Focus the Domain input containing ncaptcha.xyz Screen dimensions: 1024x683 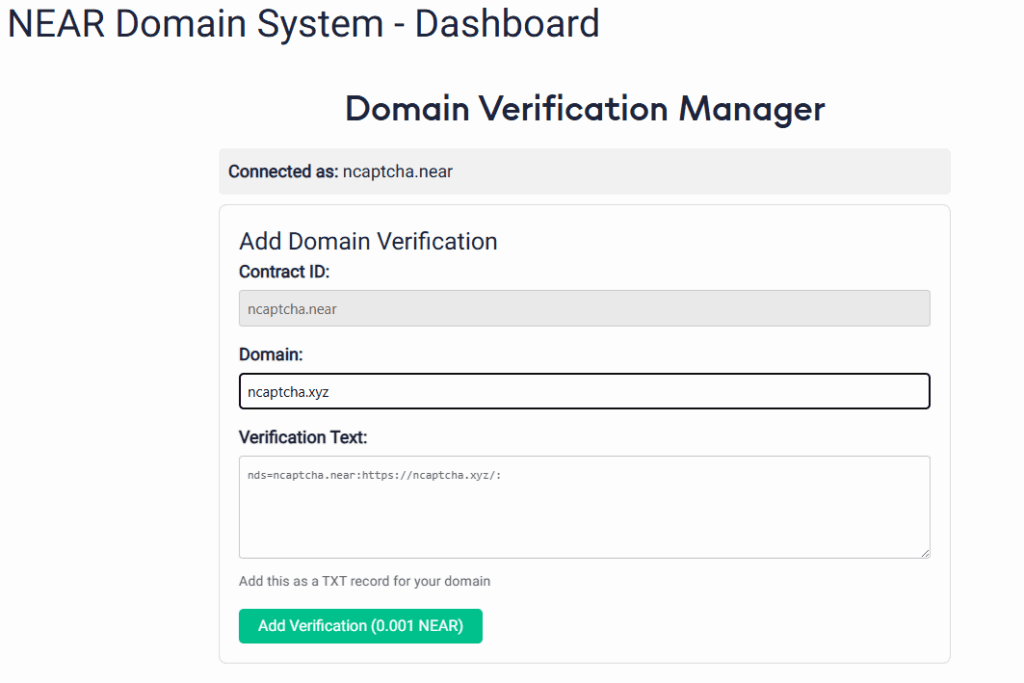click(x=584, y=391)
